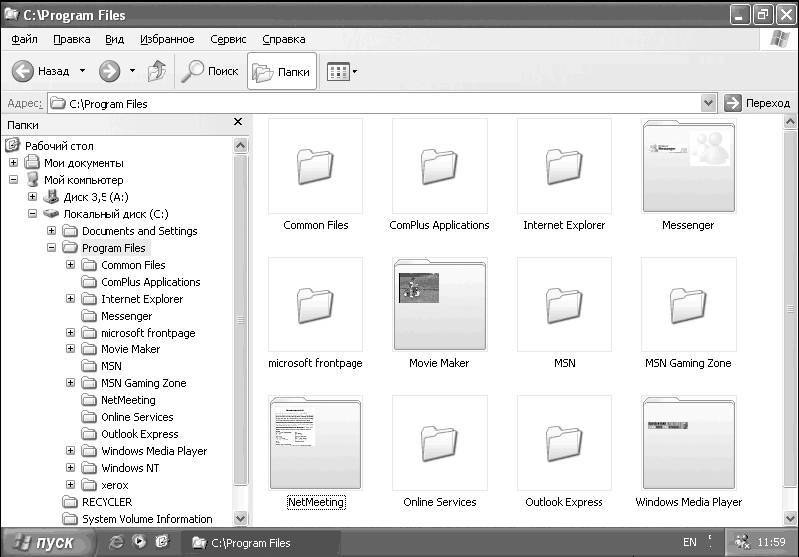Toggle the Folders (Папки) pane button

pos(281,71)
